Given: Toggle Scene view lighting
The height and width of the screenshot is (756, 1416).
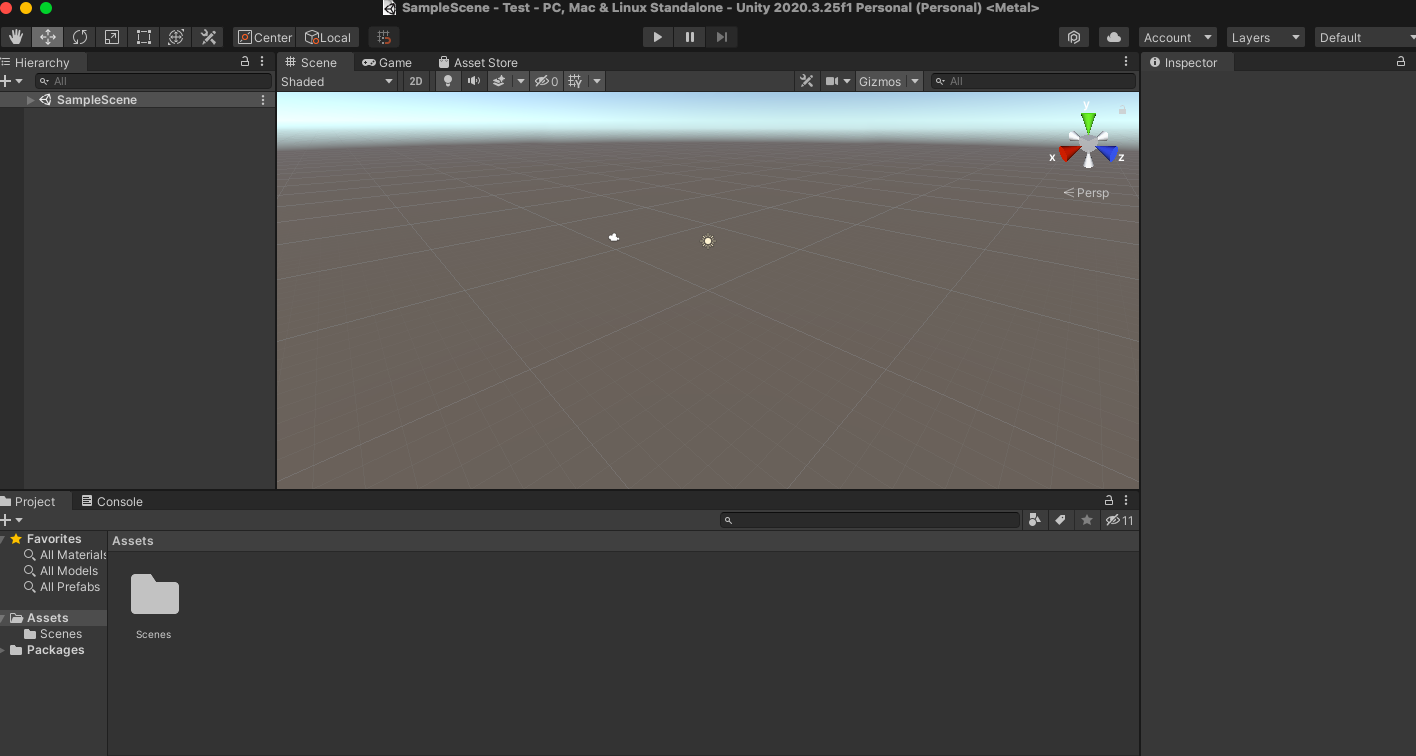Looking at the screenshot, I should [x=447, y=81].
